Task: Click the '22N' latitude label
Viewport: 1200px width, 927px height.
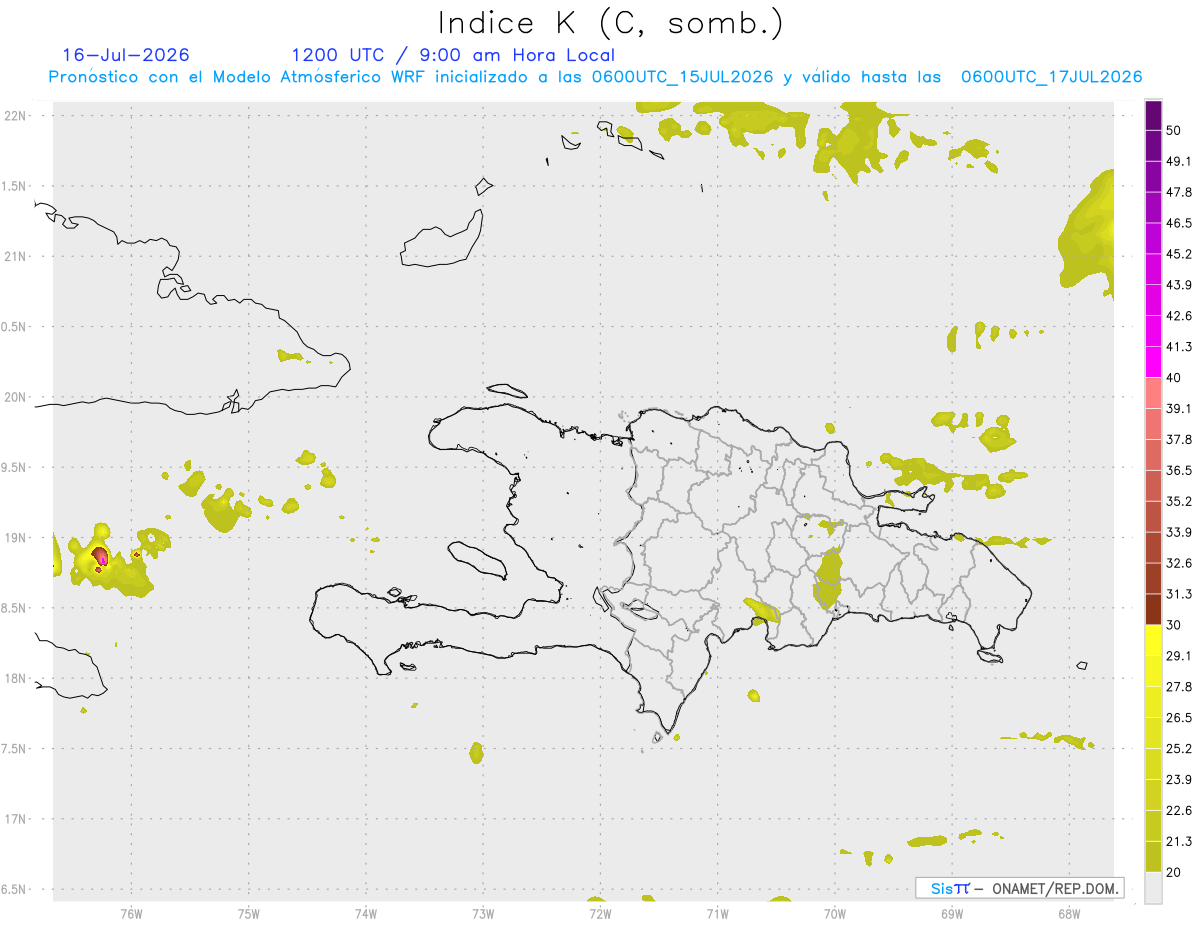Action: tap(15, 115)
